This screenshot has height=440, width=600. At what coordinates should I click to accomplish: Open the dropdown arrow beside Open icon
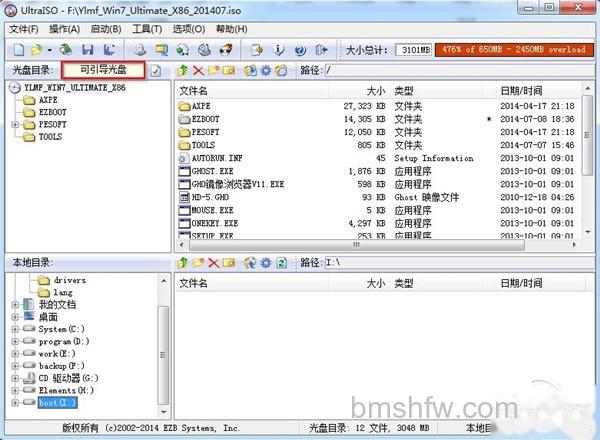click(x=50, y=50)
